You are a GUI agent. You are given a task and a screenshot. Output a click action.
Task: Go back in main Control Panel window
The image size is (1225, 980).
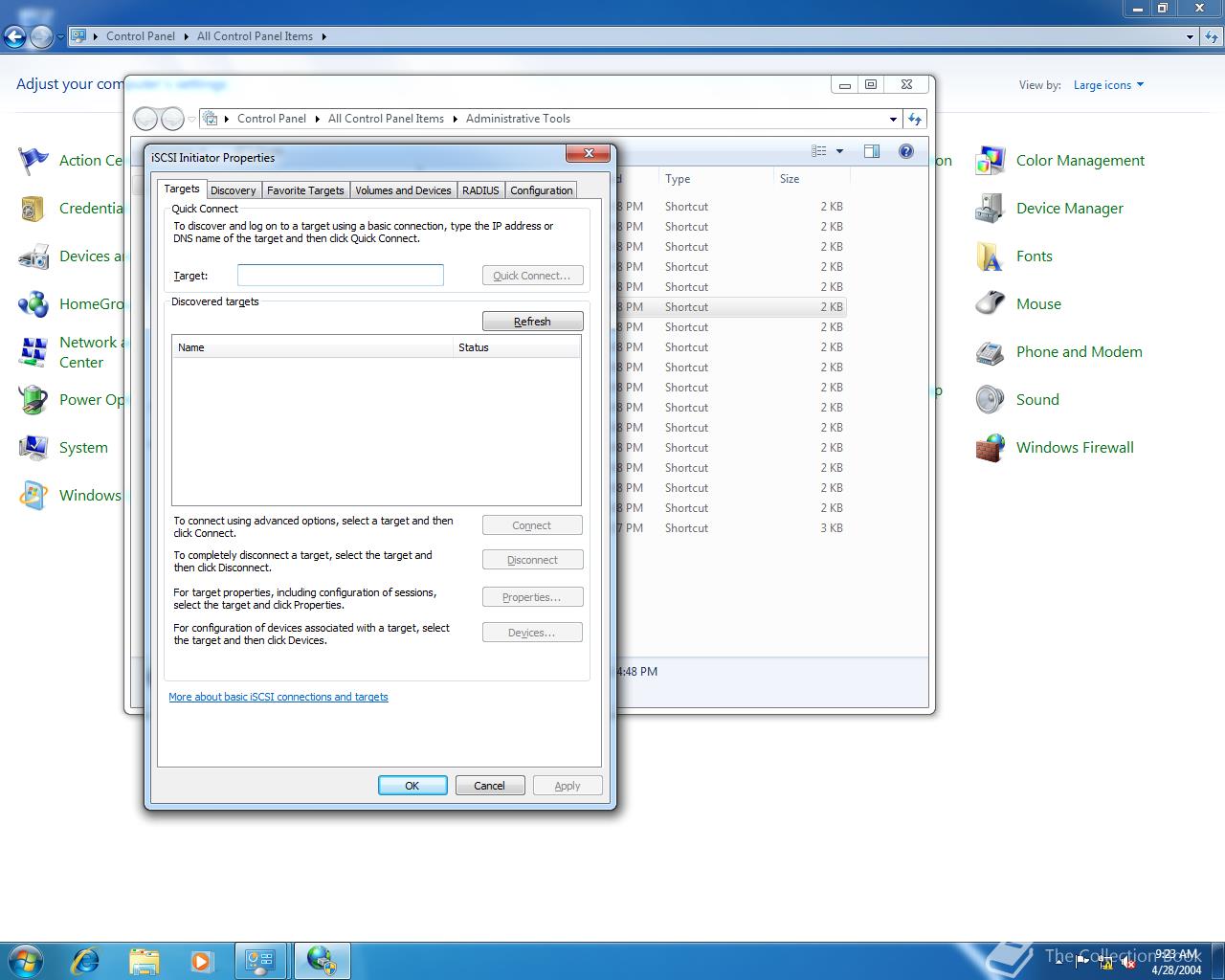tap(13, 36)
